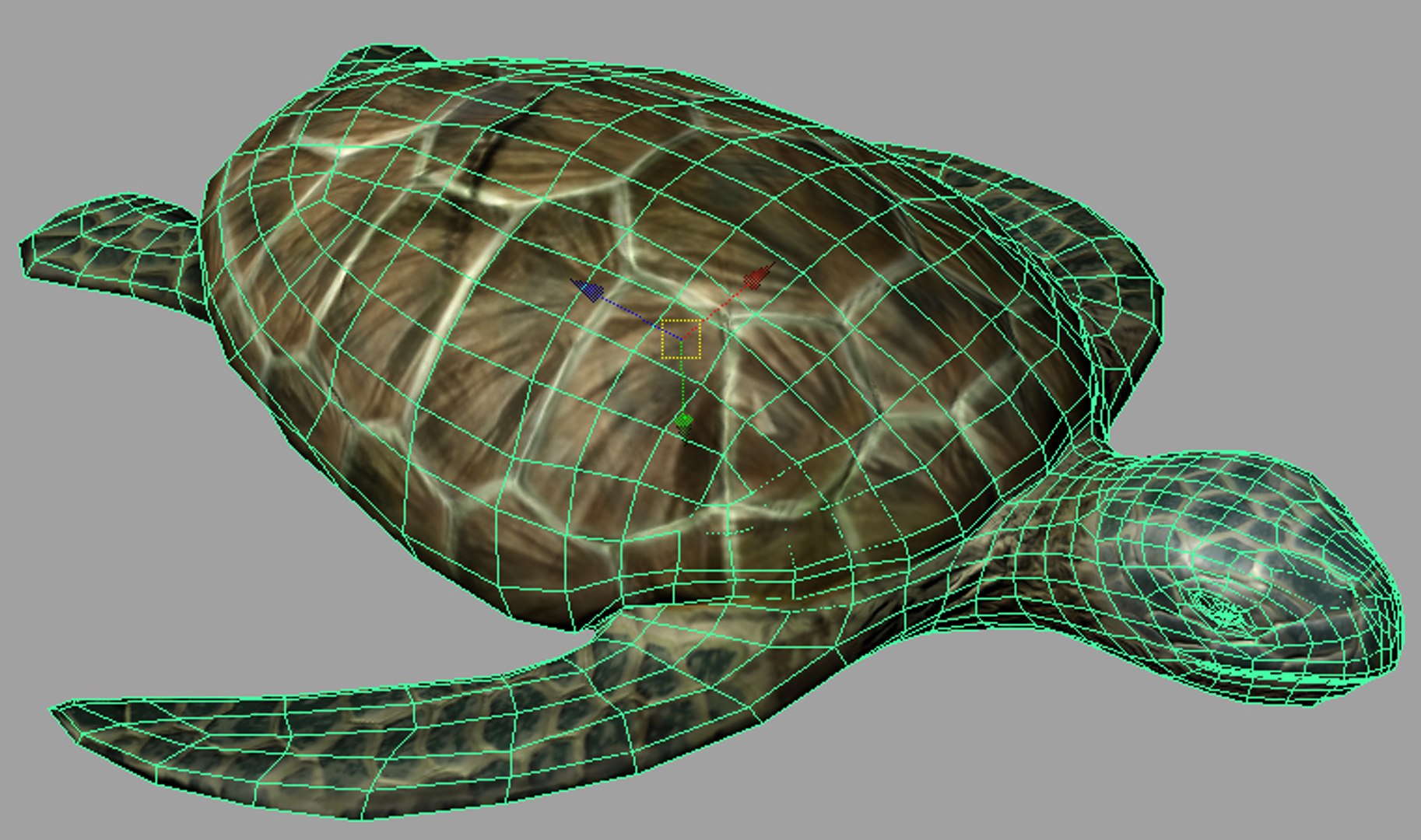Click the green vertical axis line

(682, 381)
